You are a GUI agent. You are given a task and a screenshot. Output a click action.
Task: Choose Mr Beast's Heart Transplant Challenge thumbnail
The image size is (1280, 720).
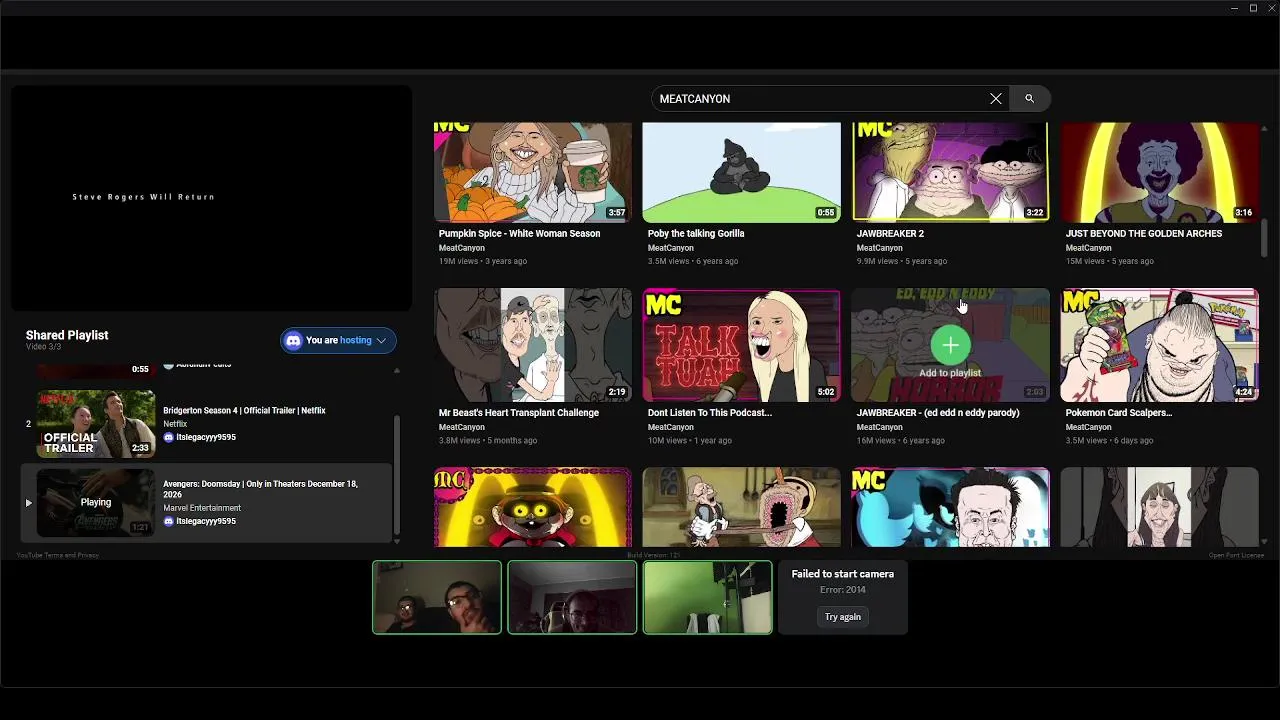[x=533, y=345]
